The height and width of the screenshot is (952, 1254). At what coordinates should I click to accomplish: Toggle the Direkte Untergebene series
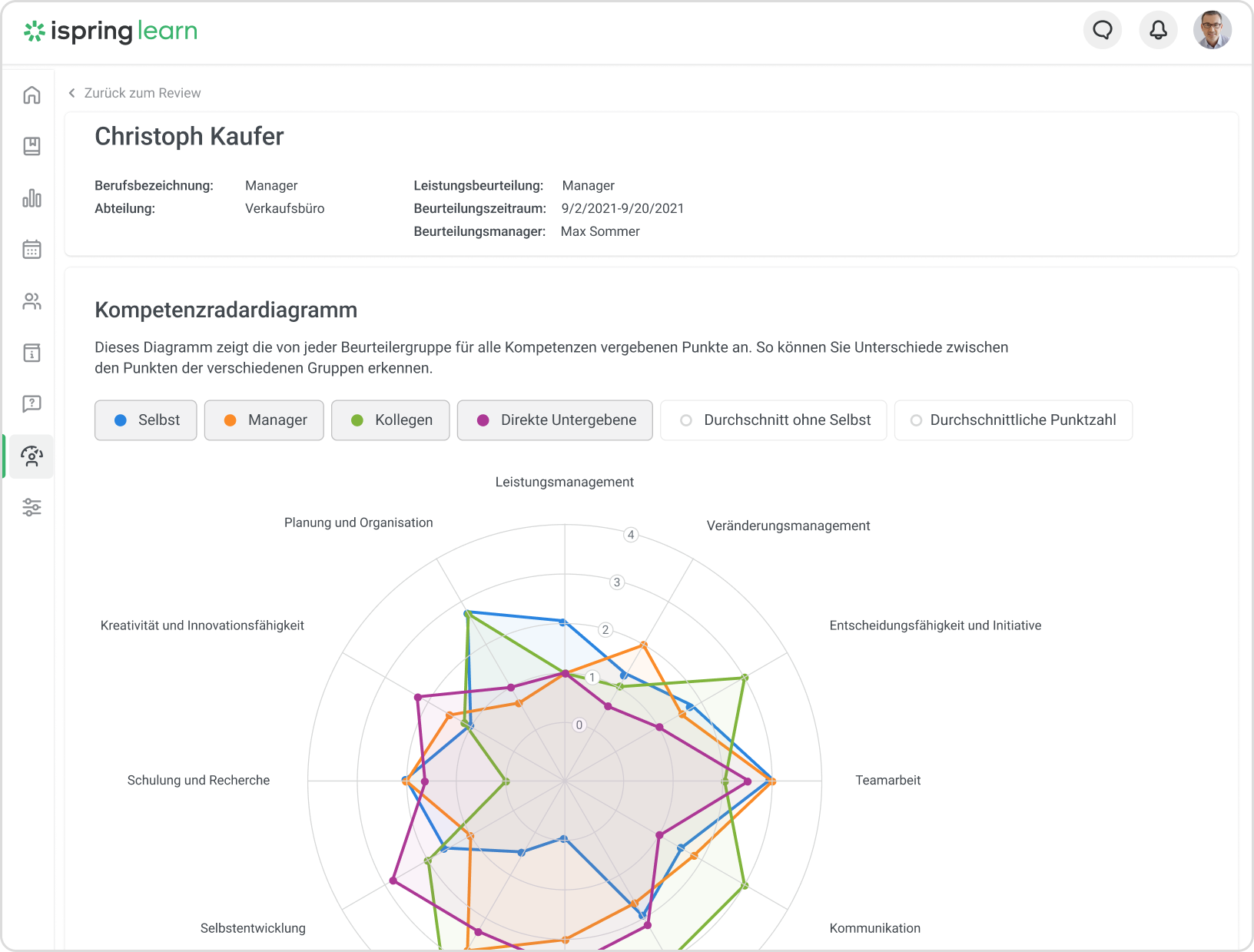pyautogui.click(x=555, y=420)
